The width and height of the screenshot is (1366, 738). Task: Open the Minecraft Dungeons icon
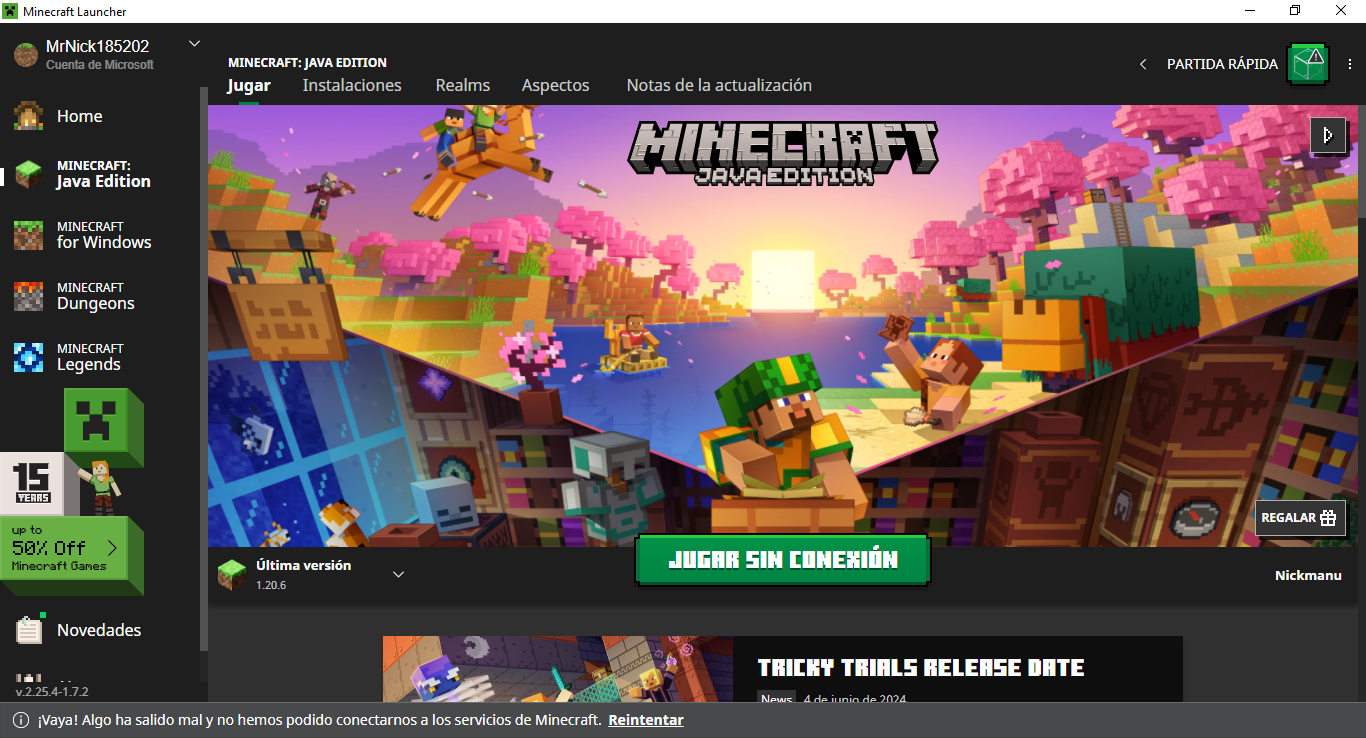coord(28,296)
